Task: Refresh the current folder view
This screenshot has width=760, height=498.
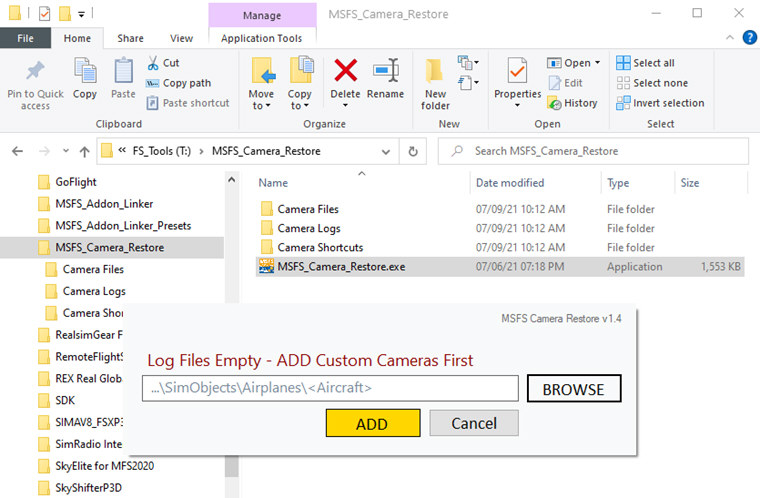Action: tap(413, 151)
